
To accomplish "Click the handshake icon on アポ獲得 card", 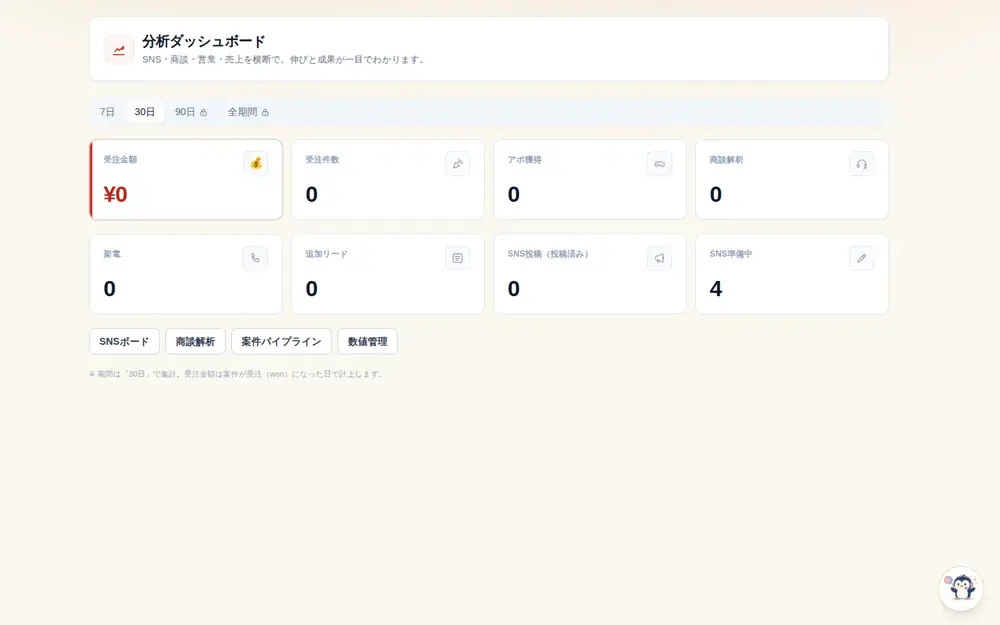I will click(x=659, y=164).
